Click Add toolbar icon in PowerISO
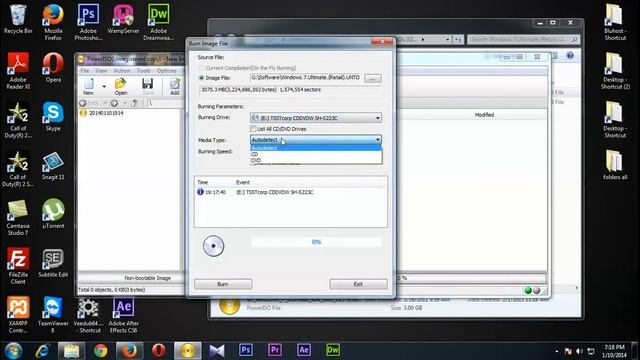Image resolution: width=640 pixels, height=360 pixels. [x=175, y=87]
